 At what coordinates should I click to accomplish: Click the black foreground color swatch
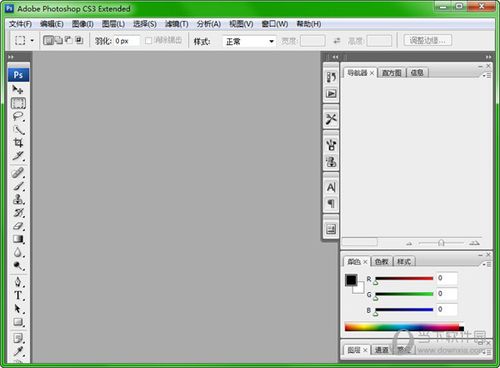click(x=351, y=280)
